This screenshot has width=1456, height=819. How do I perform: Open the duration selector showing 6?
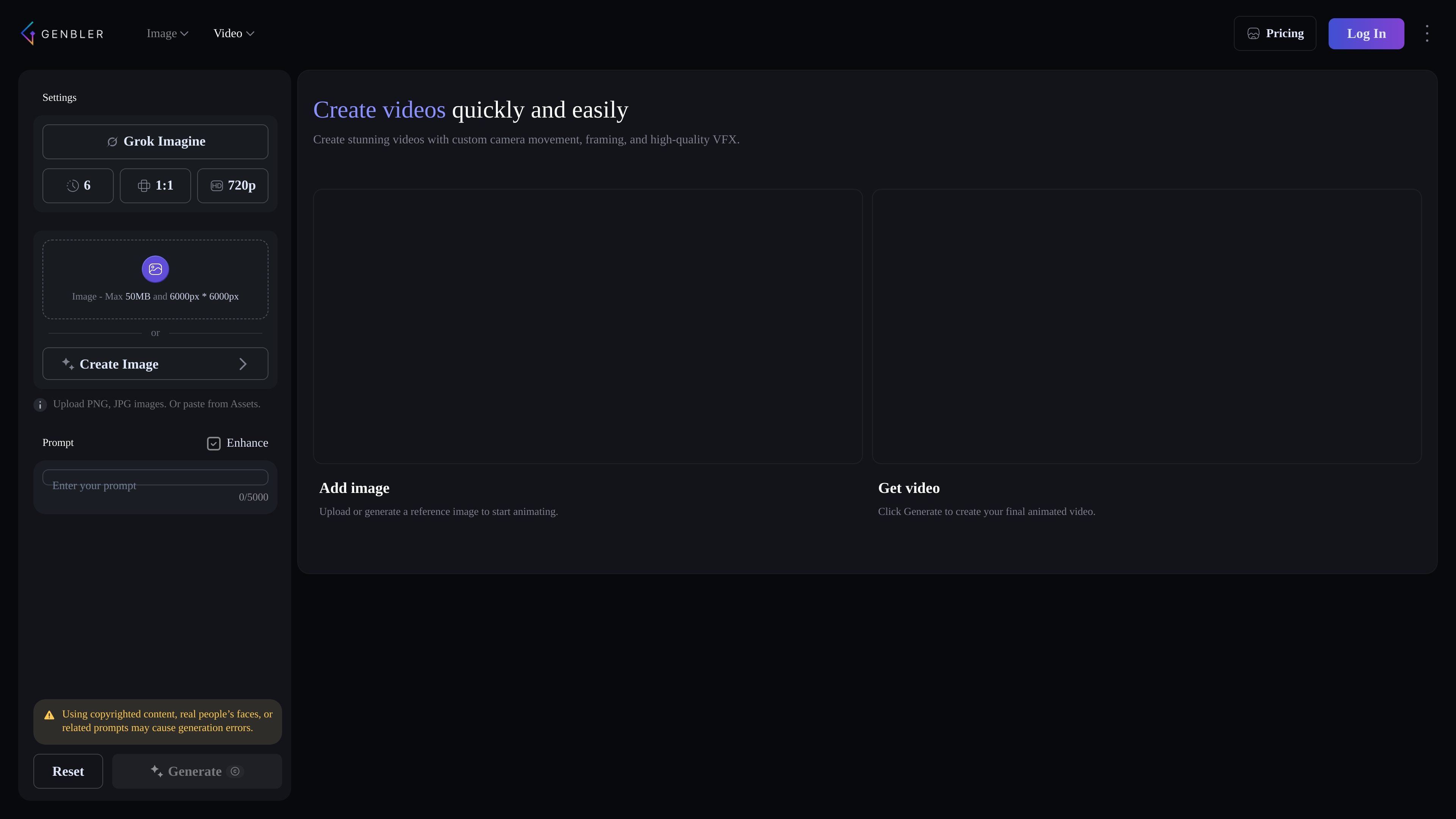point(78,185)
